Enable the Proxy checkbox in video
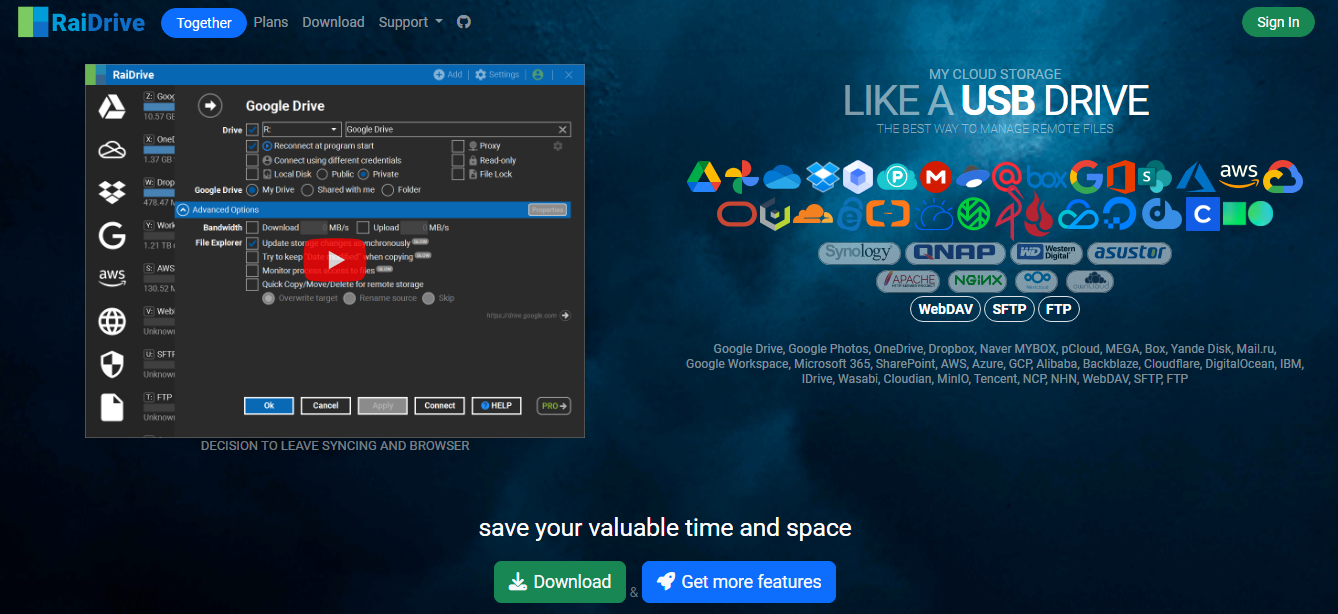Viewport: 1338px width, 614px height. point(458,146)
